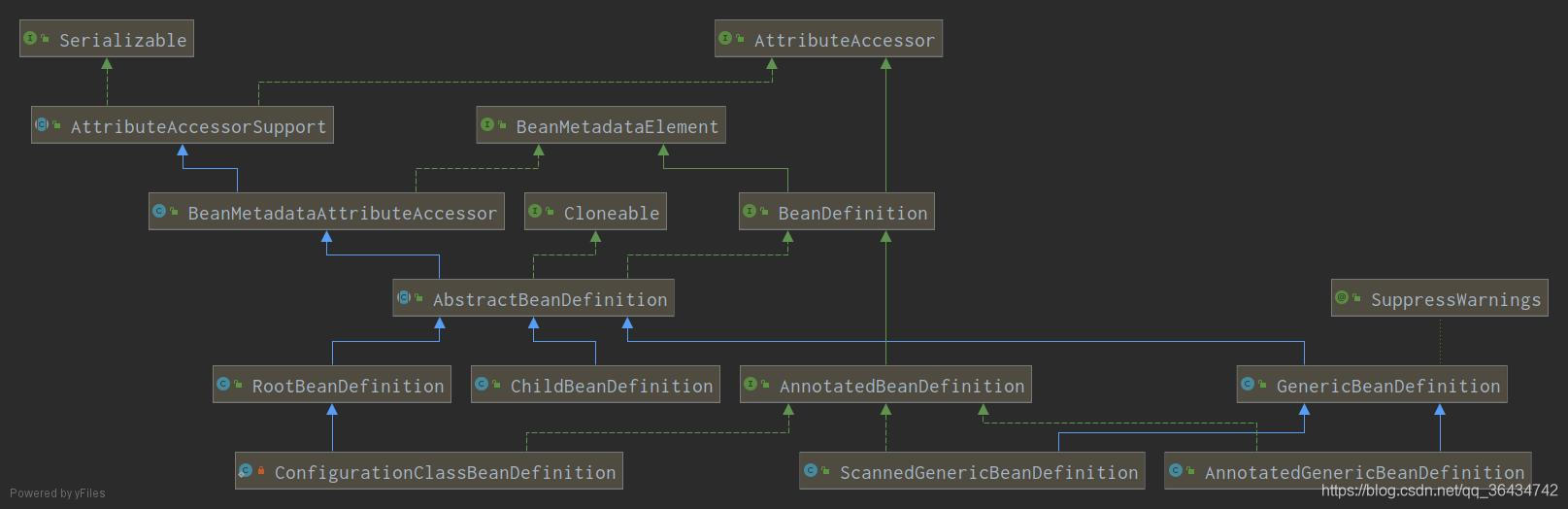The width and height of the screenshot is (1568, 509).
Task: Click the annotation icon beside SuppressWarnings
Action: coord(1343,298)
